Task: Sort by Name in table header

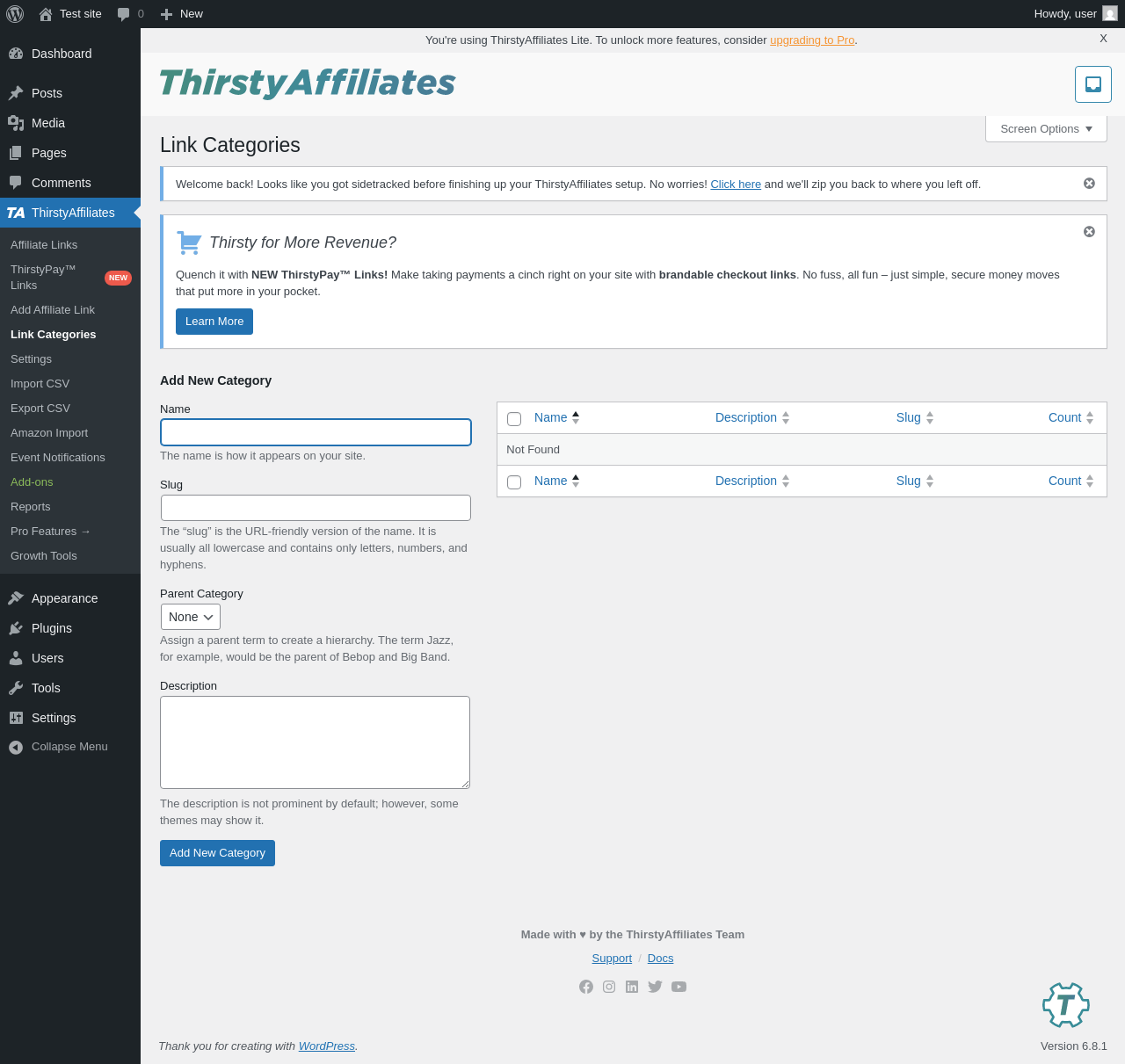Action: pyautogui.click(x=556, y=417)
